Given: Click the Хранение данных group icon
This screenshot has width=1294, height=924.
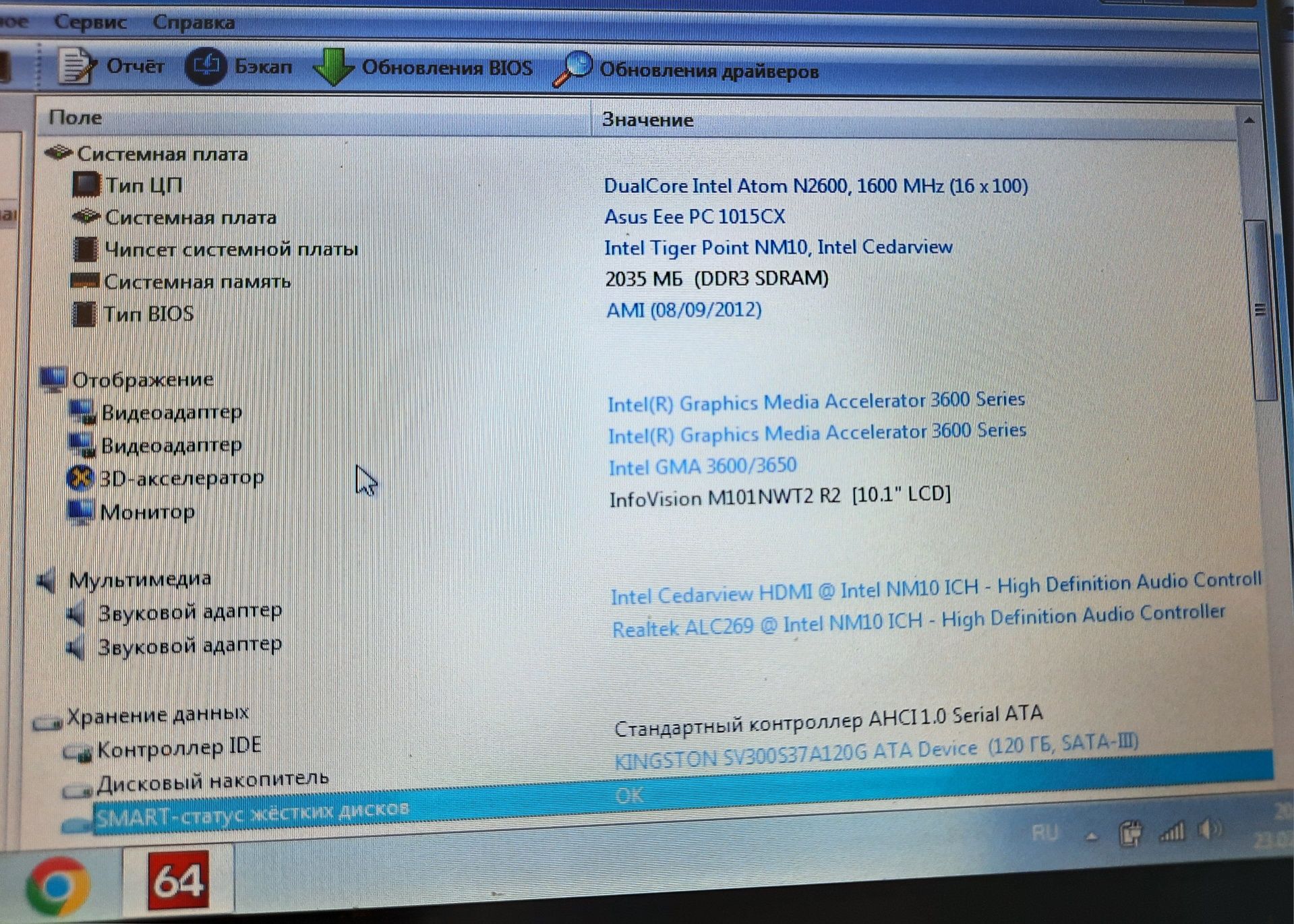Looking at the screenshot, I should click(47, 722).
